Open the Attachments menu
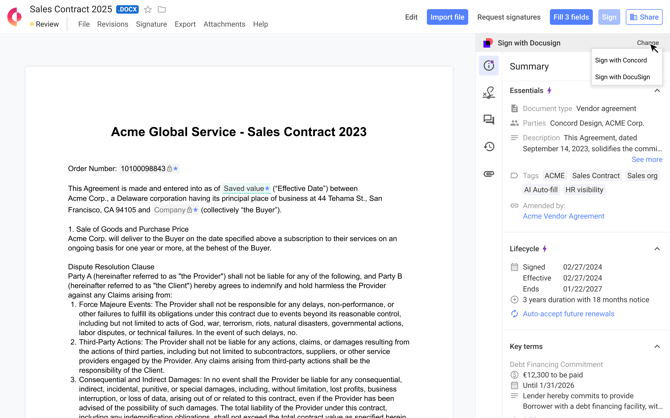 pos(224,24)
